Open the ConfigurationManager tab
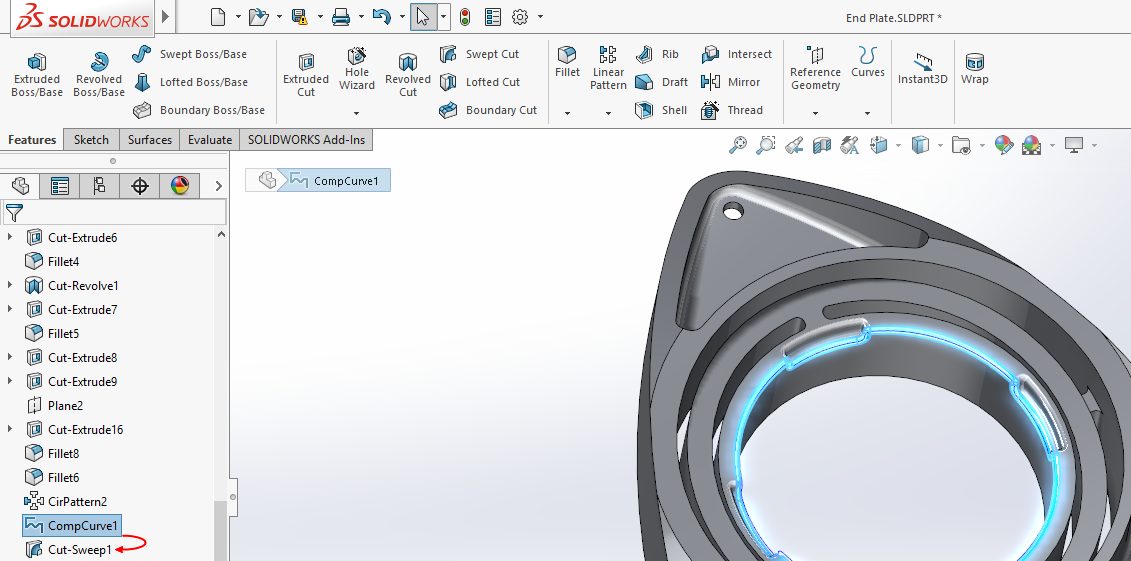The width and height of the screenshot is (1131, 561). (100, 186)
